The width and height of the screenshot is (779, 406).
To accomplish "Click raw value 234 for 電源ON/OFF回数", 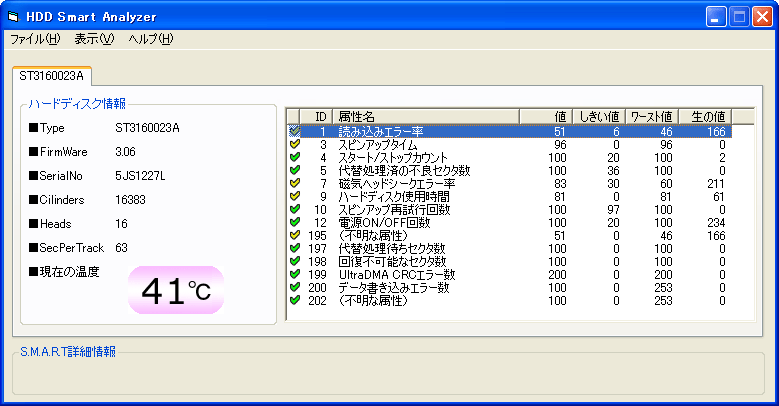I will [716, 222].
